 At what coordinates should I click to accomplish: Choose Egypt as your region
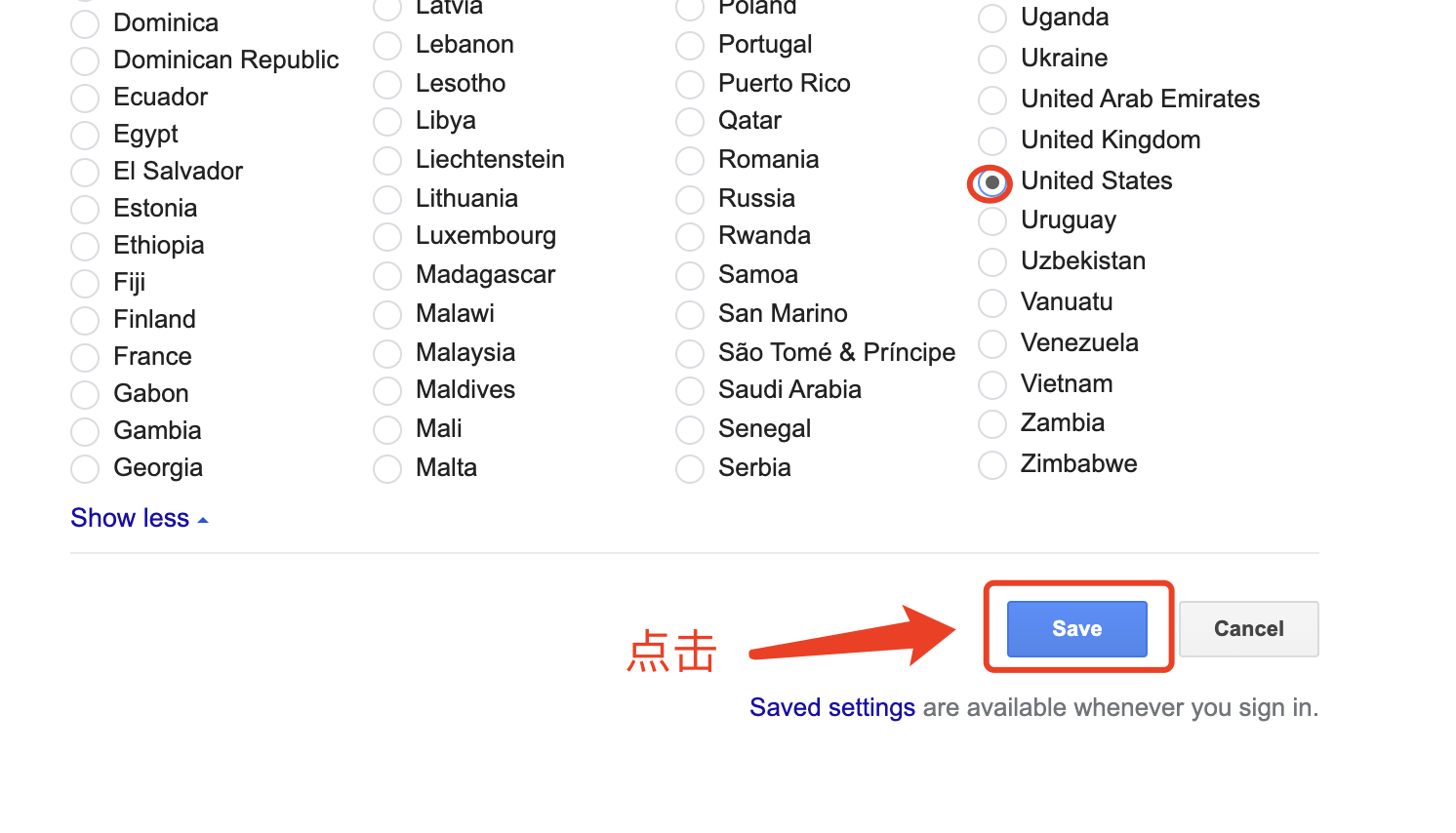[84, 135]
